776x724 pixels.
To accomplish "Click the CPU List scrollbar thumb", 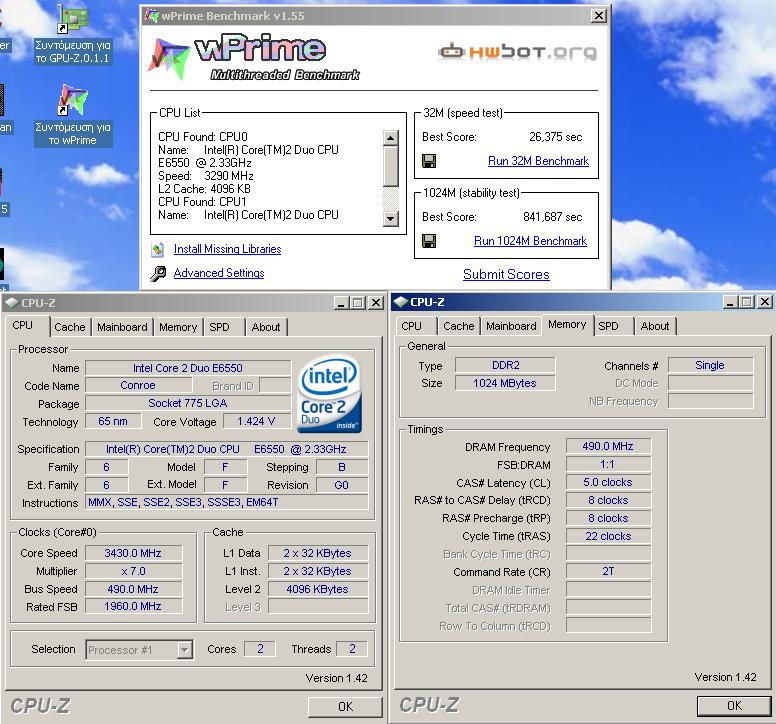I will click(x=391, y=166).
